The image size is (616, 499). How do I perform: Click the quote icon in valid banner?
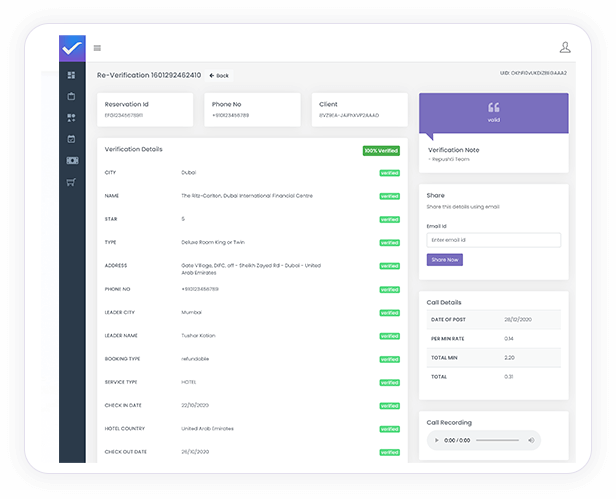pyautogui.click(x=494, y=107)
